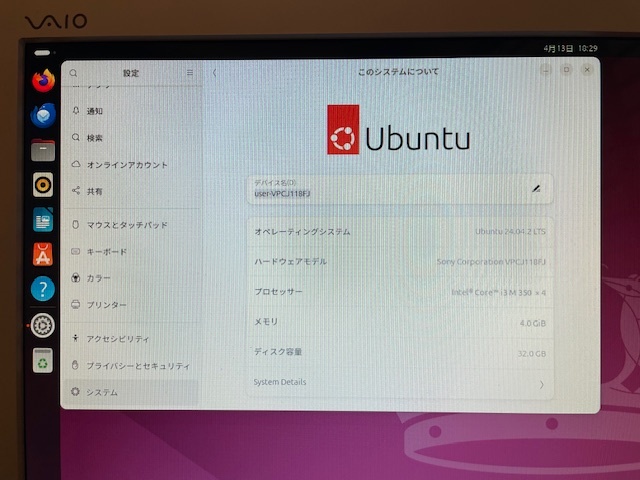The height and width of the screenshot is (480, 640).
Task: Open the Help icon in the dock
Action: click(x=42, y=289)
